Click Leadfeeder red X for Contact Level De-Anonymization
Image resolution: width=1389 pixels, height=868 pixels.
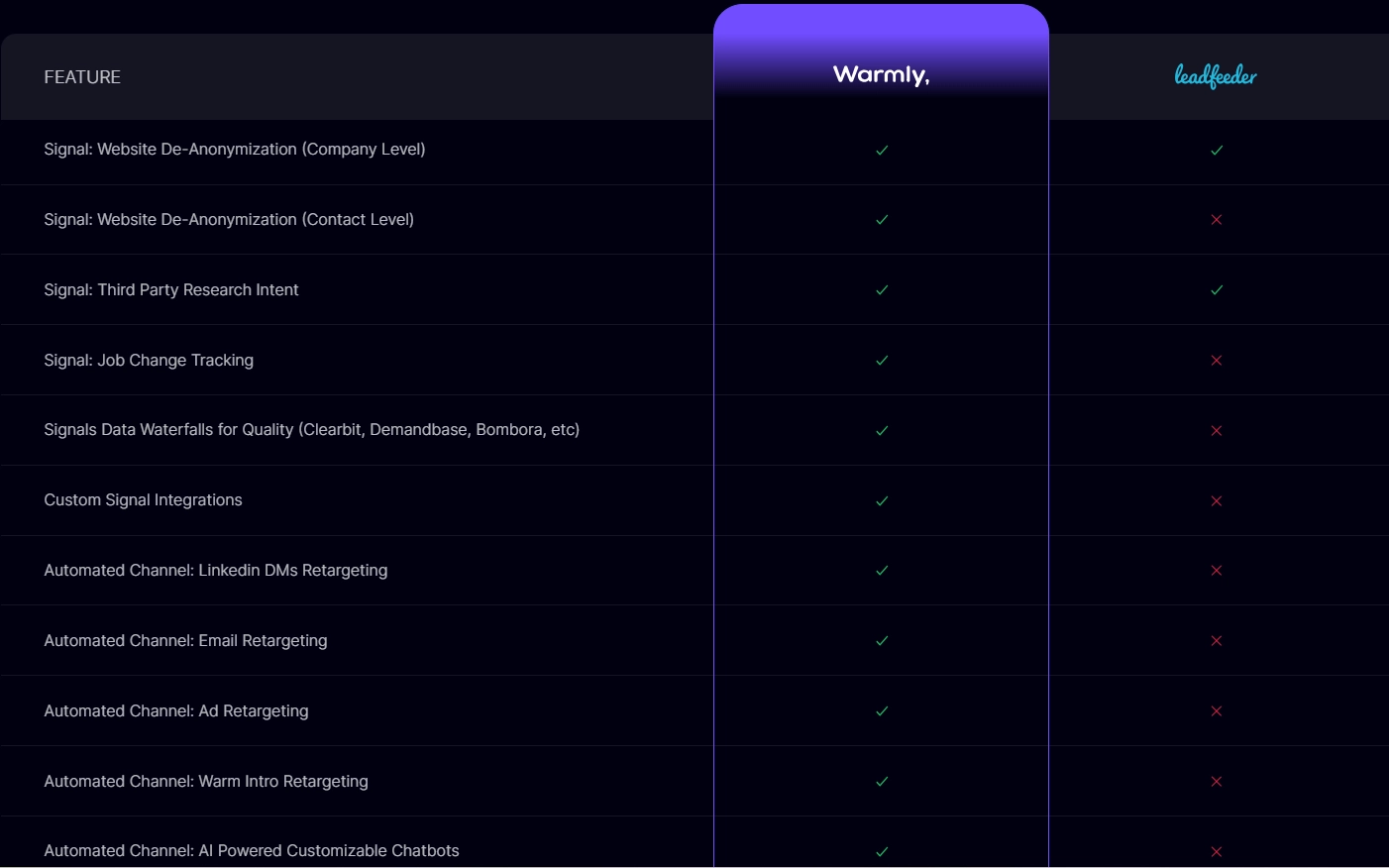1217,220
